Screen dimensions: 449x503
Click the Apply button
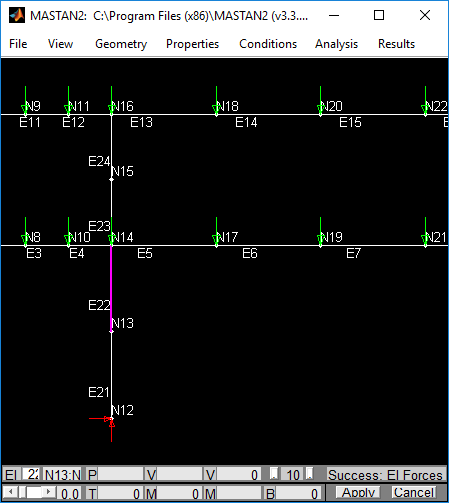(358, 492)
